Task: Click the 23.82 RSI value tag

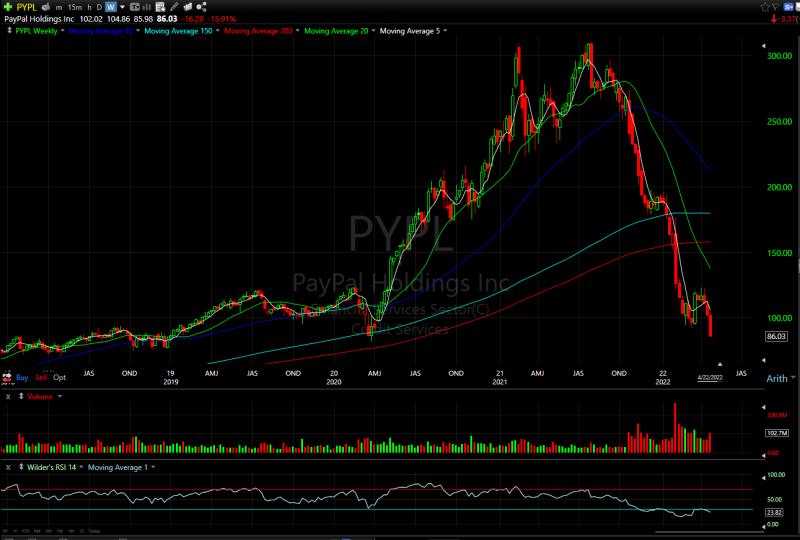Action: [774, 512]
